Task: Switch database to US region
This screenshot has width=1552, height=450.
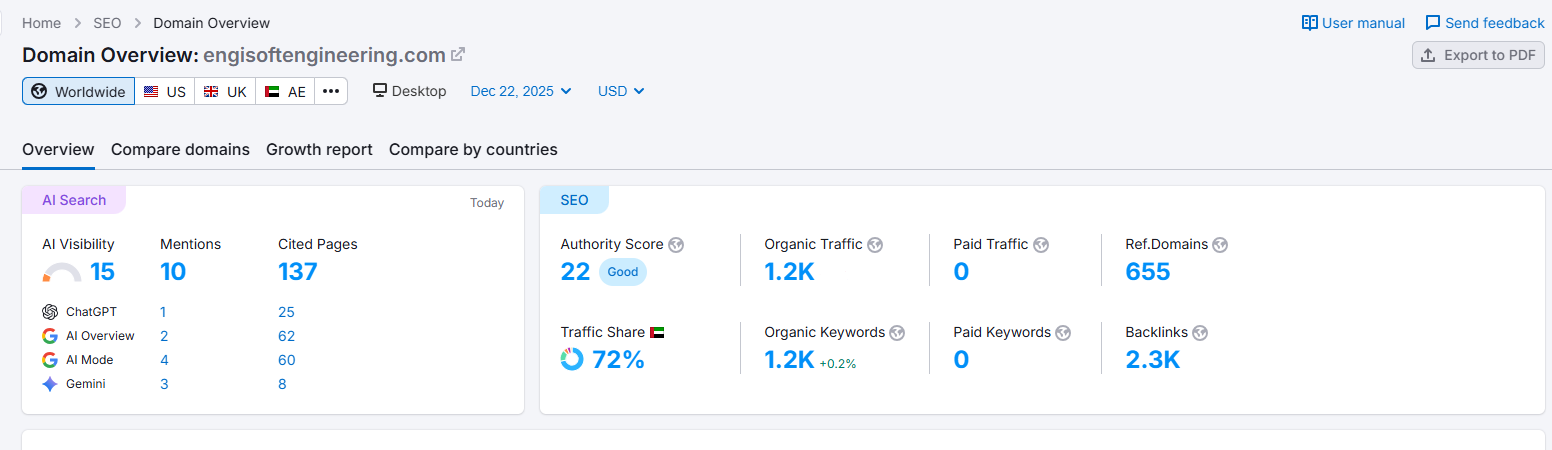Action: tap(165, 92)
